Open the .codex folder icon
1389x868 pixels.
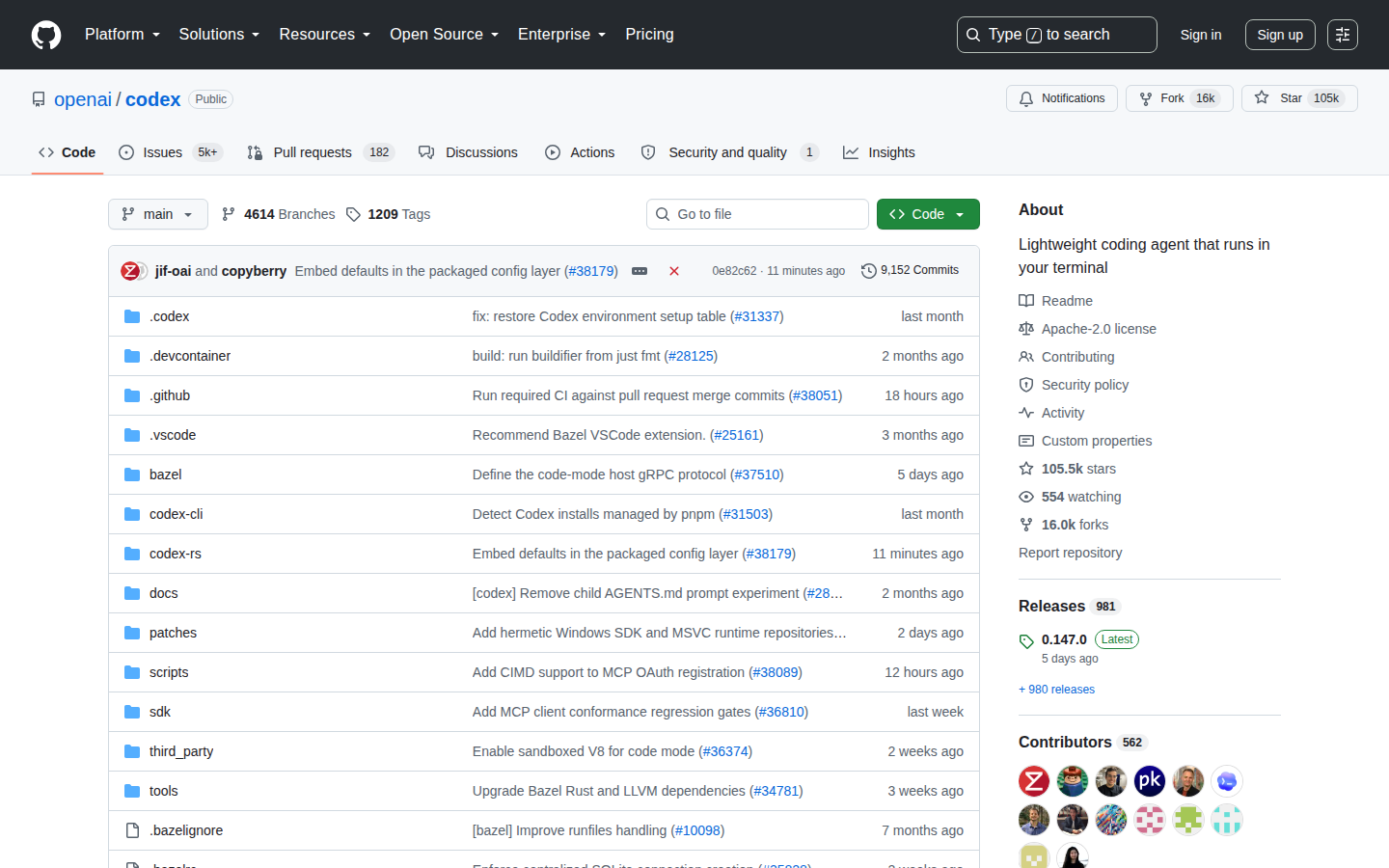[132, 316]
